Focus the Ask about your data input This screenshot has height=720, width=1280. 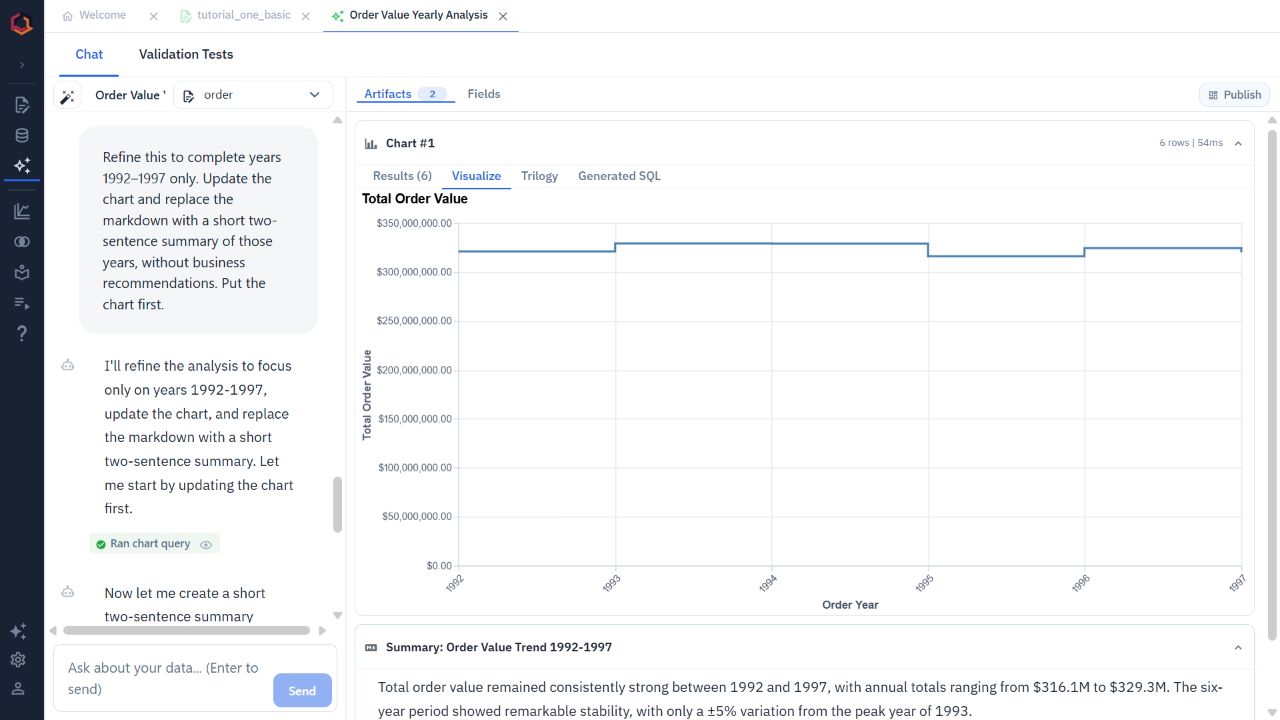pos(165,679)
